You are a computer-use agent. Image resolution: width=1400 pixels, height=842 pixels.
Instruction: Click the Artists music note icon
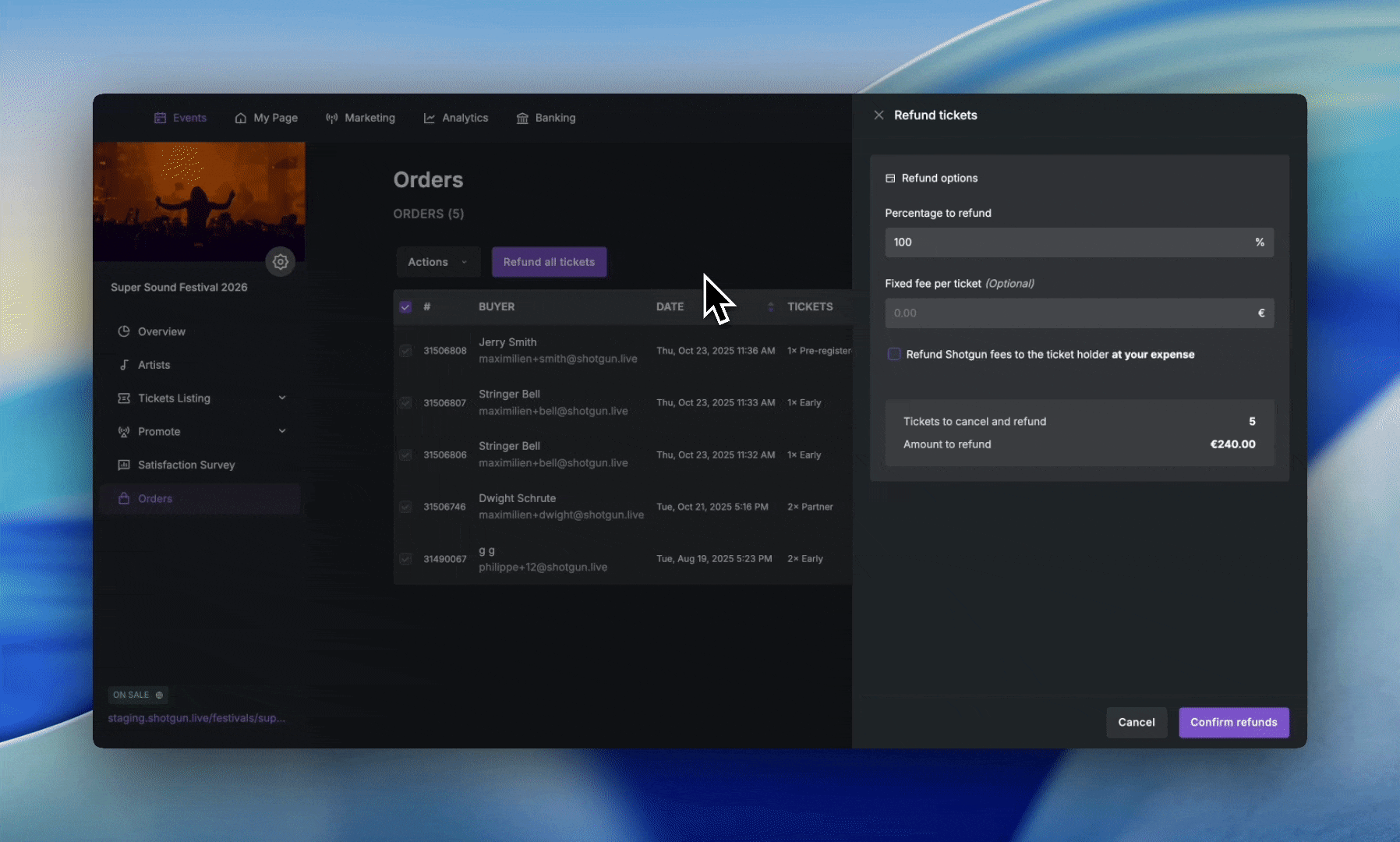pos(124,365)
